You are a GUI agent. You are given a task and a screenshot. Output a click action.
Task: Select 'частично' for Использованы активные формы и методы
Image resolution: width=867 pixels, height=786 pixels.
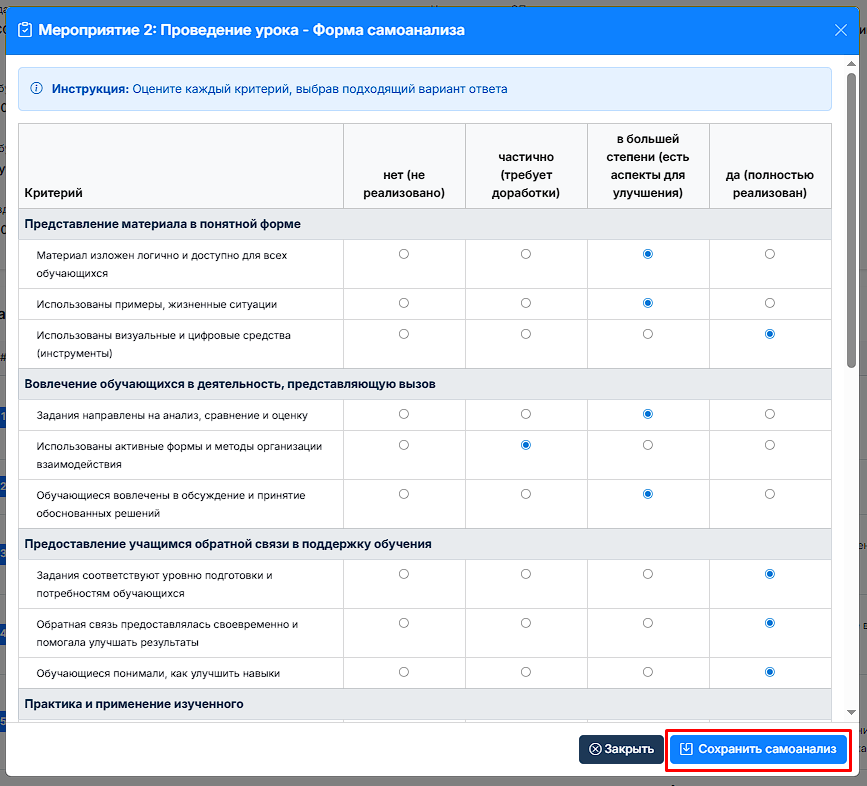pos(526,445)
